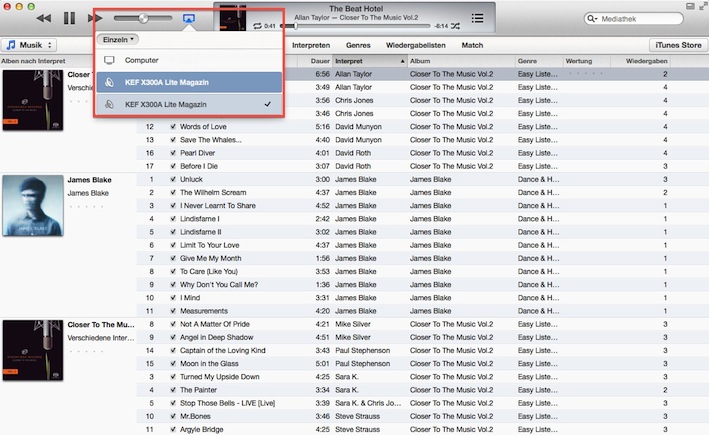The image size is (709, 435).
Task: Select track Why Don't You Call Me?
Action: coord(219,285)
